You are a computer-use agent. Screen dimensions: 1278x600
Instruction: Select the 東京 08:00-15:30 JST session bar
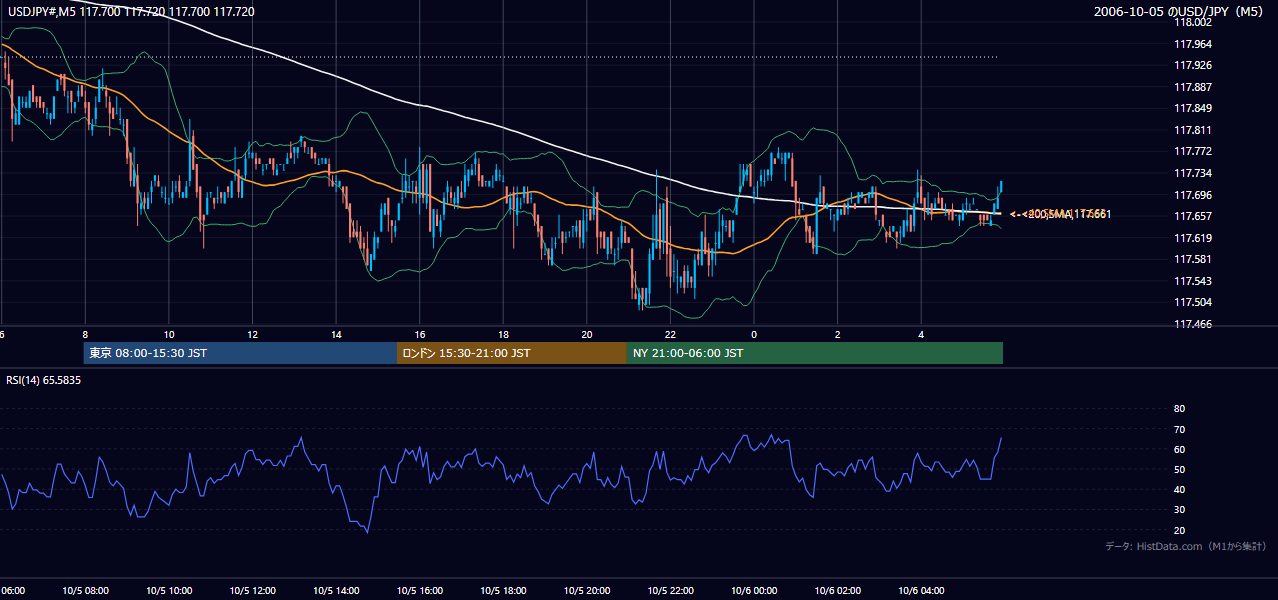240,353
